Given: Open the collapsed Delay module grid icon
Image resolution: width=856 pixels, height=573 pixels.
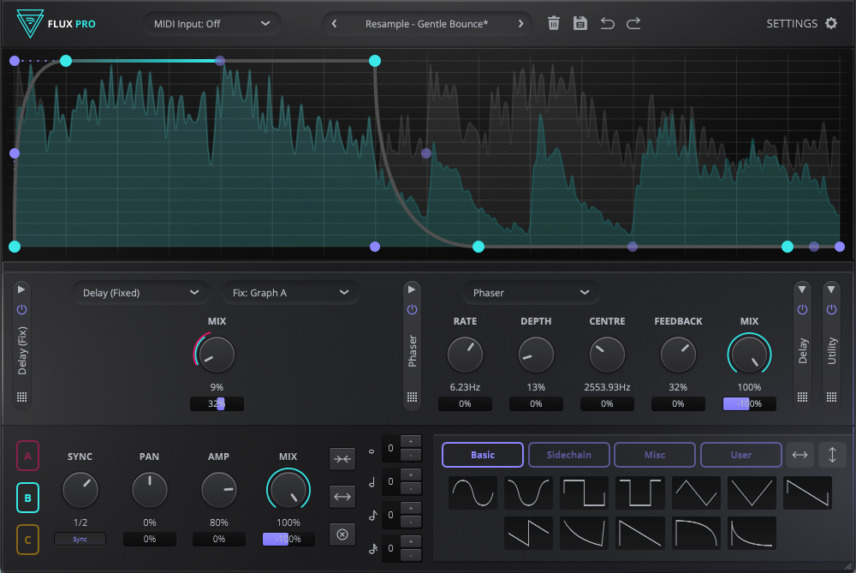Looking at the screenshot, I should tap(802, 397).
